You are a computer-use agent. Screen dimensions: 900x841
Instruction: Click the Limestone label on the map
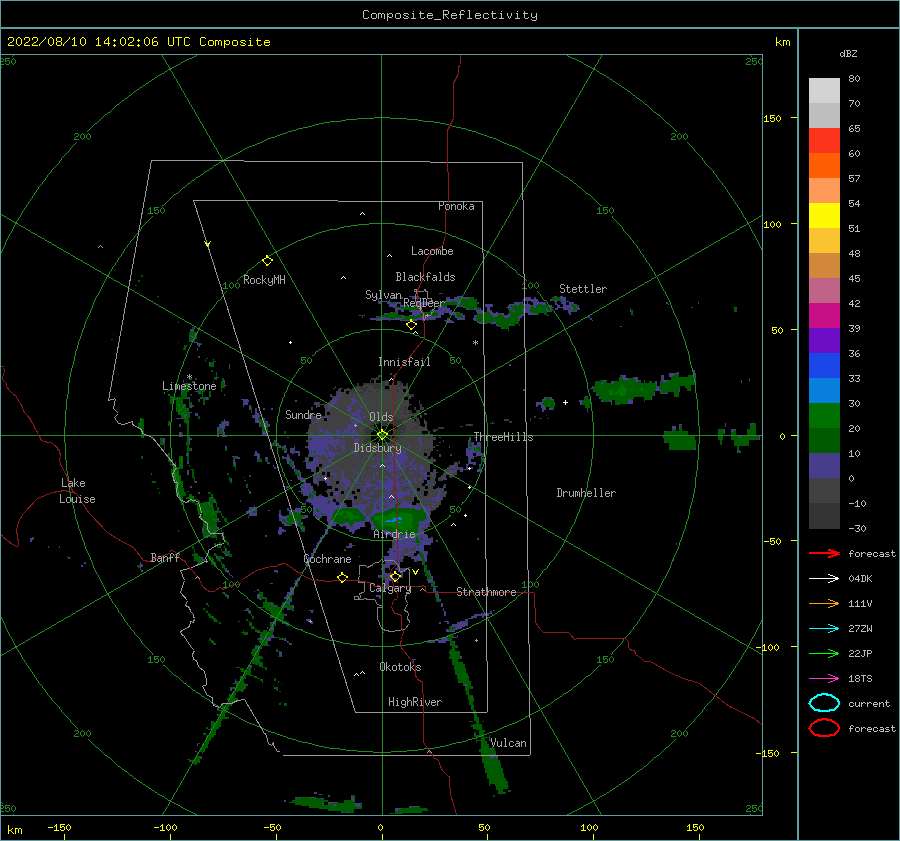coord(189,386)
